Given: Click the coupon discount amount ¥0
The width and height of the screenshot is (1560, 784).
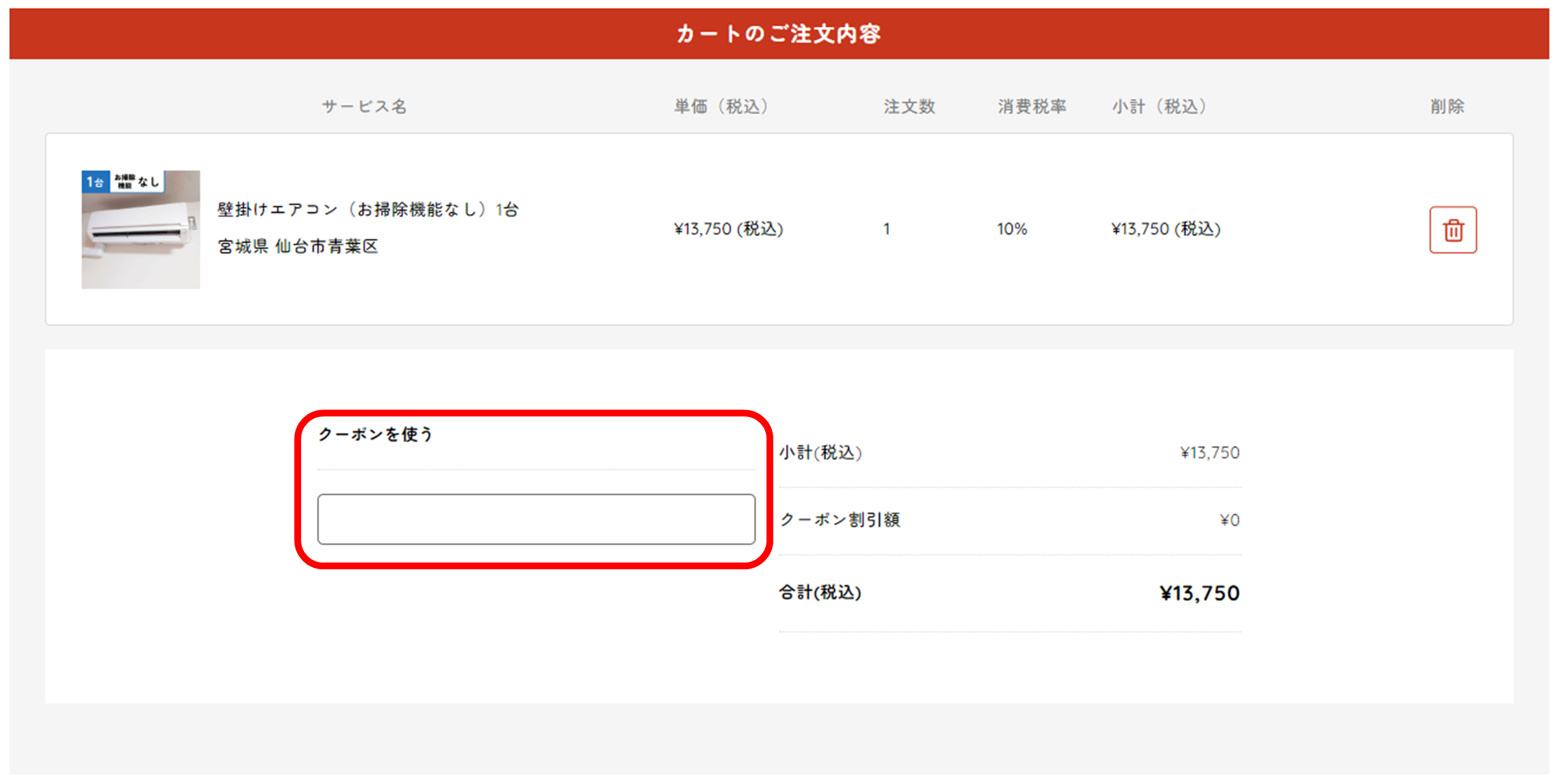Looking at the screenshot, I should point(1229,520).
